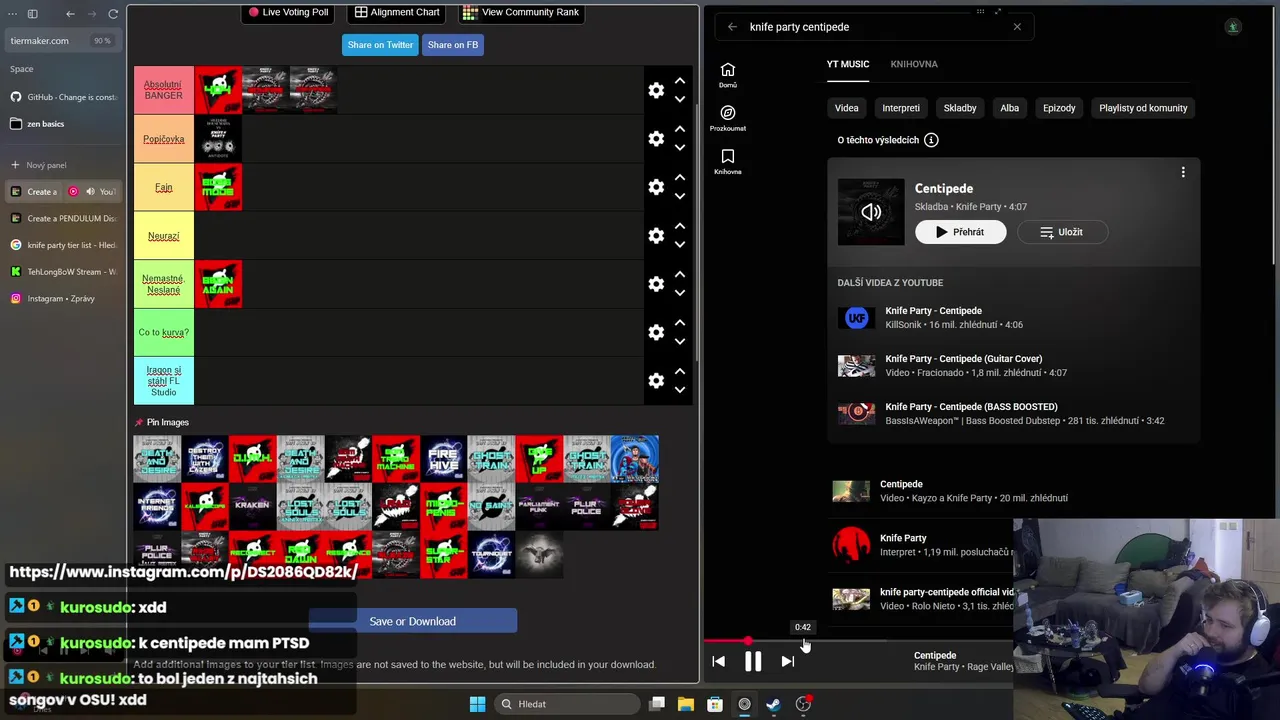
Task: Open three-dot menu for Centipede card
Action: (x=1183, y=172)
